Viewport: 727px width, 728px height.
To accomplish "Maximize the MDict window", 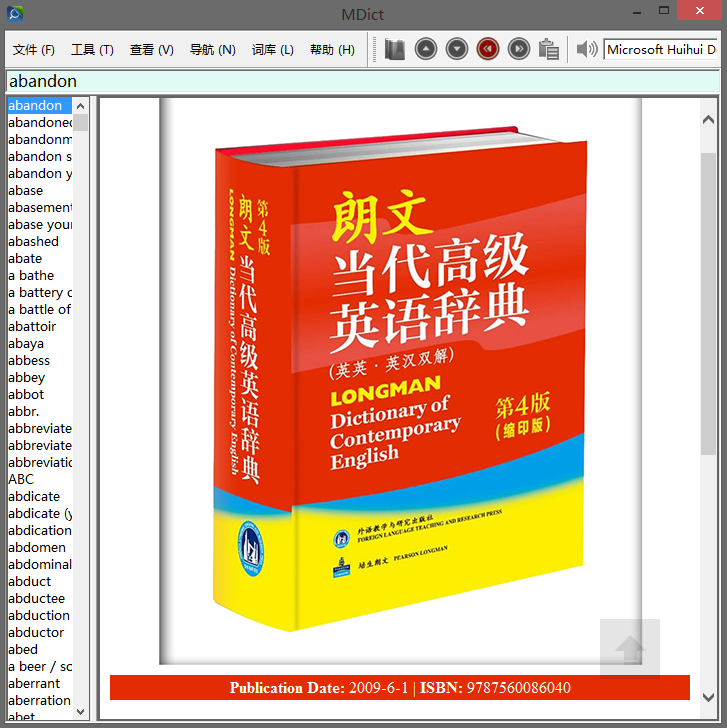I will [x=664, y=11].
